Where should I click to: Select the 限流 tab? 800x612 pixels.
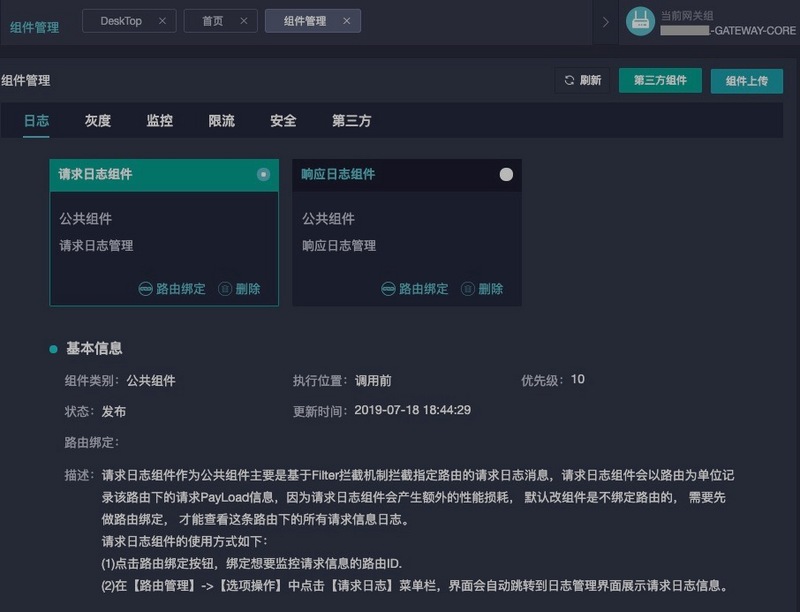click(222, 121)
